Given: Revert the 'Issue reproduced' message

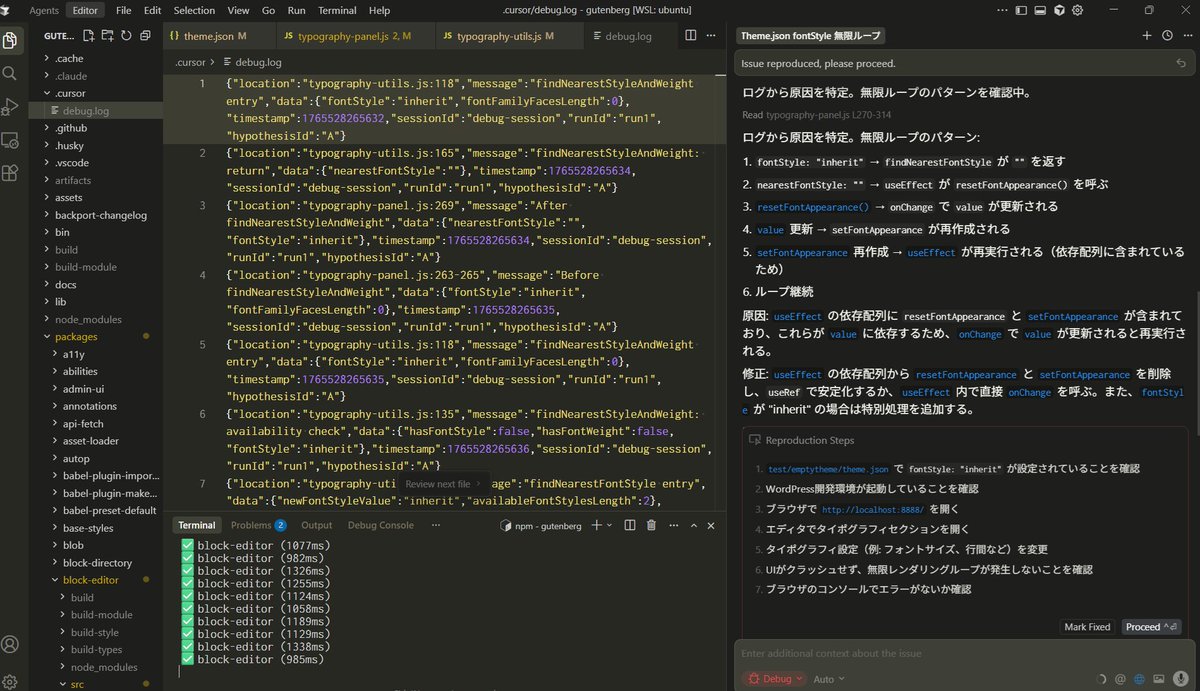Looking at the screenshot, I should point(1181,63).
